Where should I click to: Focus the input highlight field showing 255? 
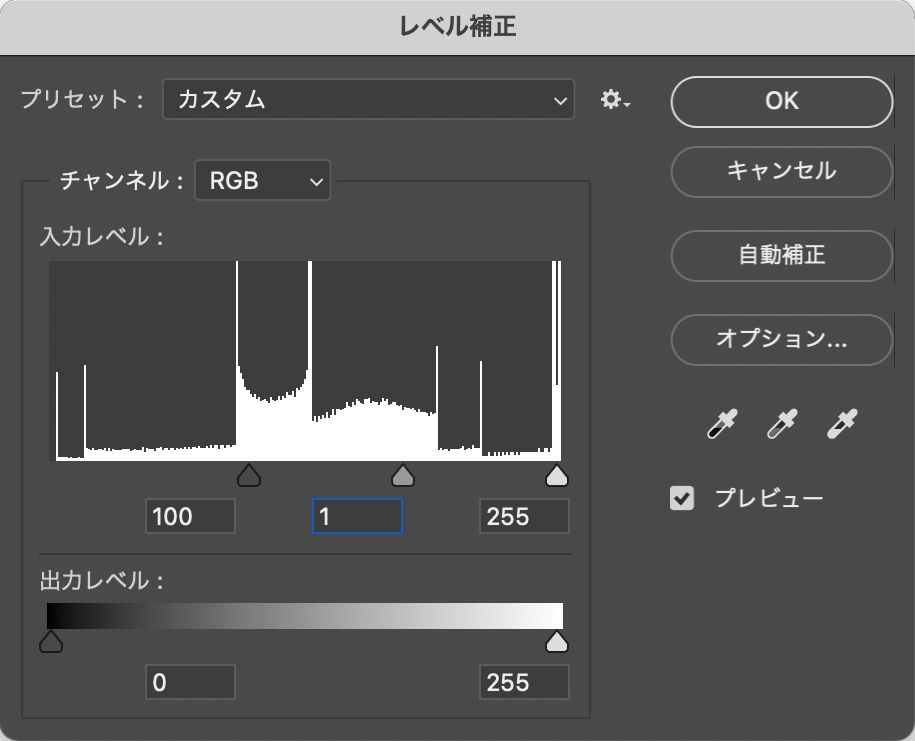(524, 517)
